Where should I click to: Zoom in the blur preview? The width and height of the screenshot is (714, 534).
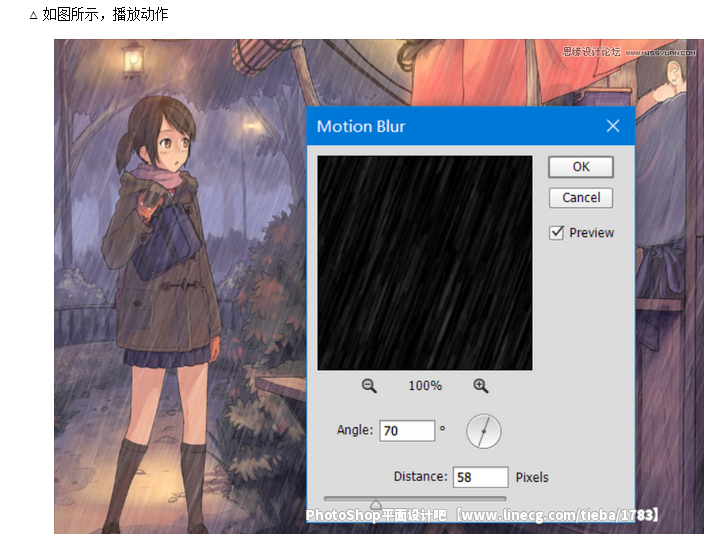tap(480, 386)
